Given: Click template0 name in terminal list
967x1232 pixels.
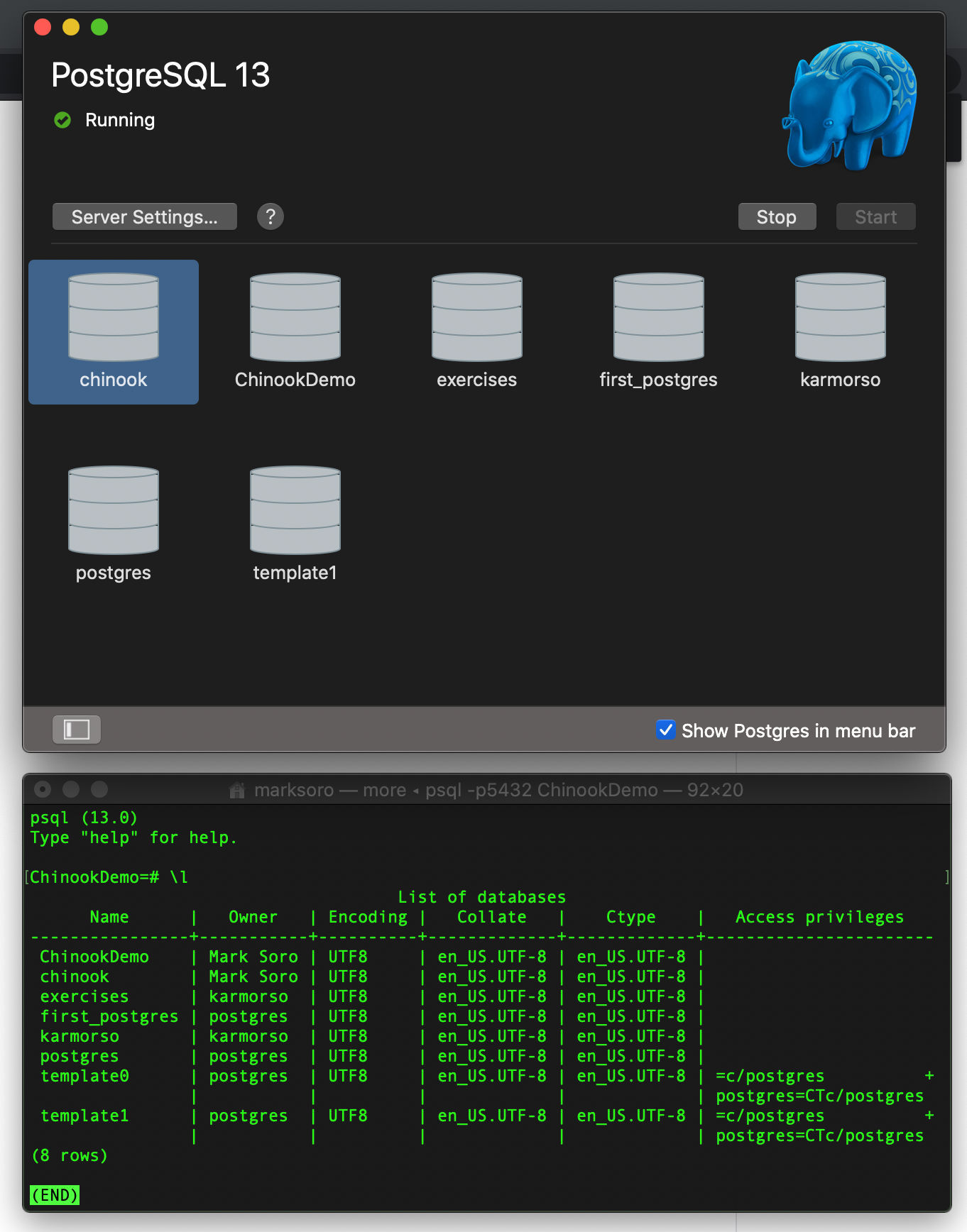Looking at the screenshot, I should 84,1076.
